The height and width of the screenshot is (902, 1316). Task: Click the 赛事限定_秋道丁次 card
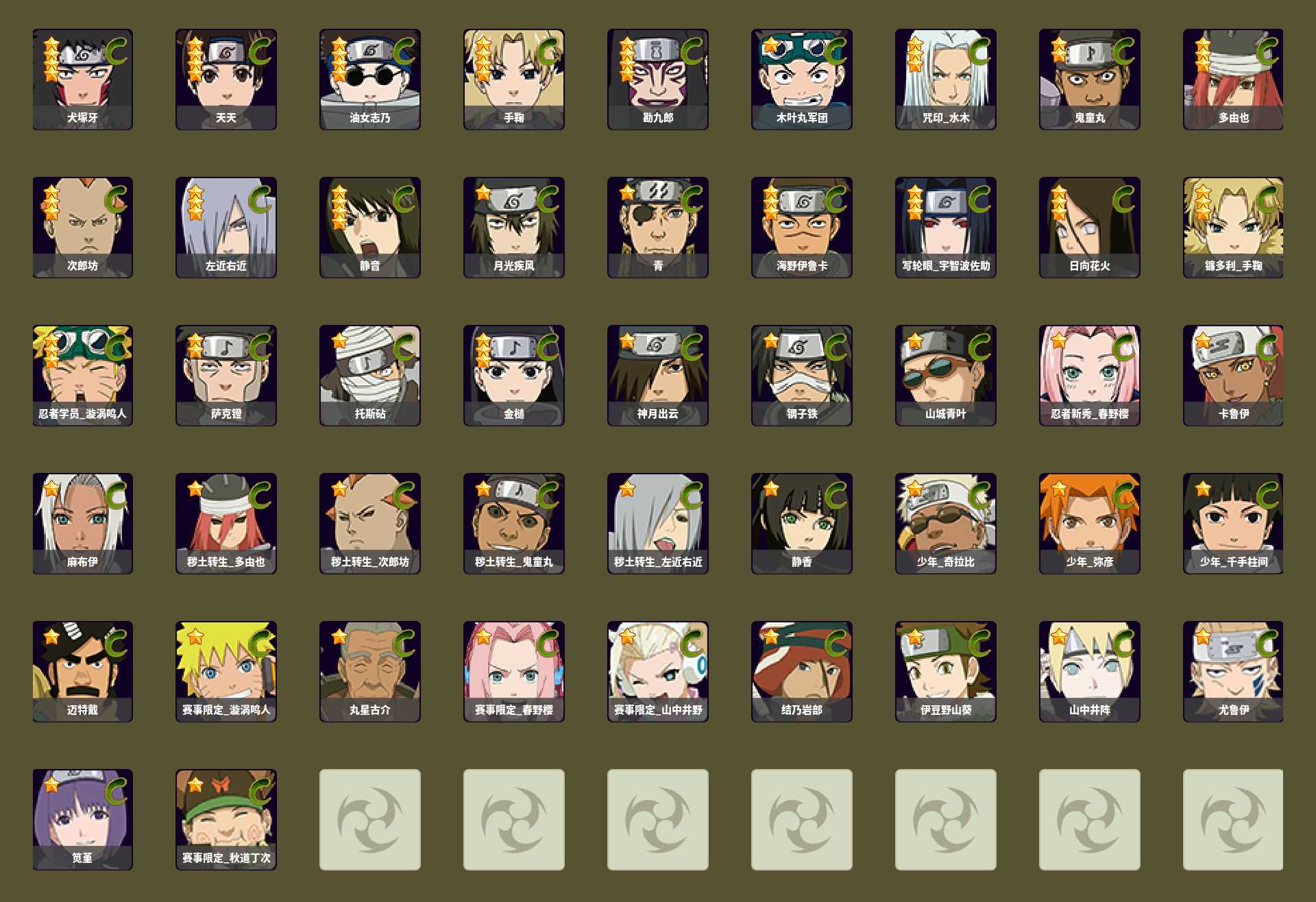click(226, 820)
